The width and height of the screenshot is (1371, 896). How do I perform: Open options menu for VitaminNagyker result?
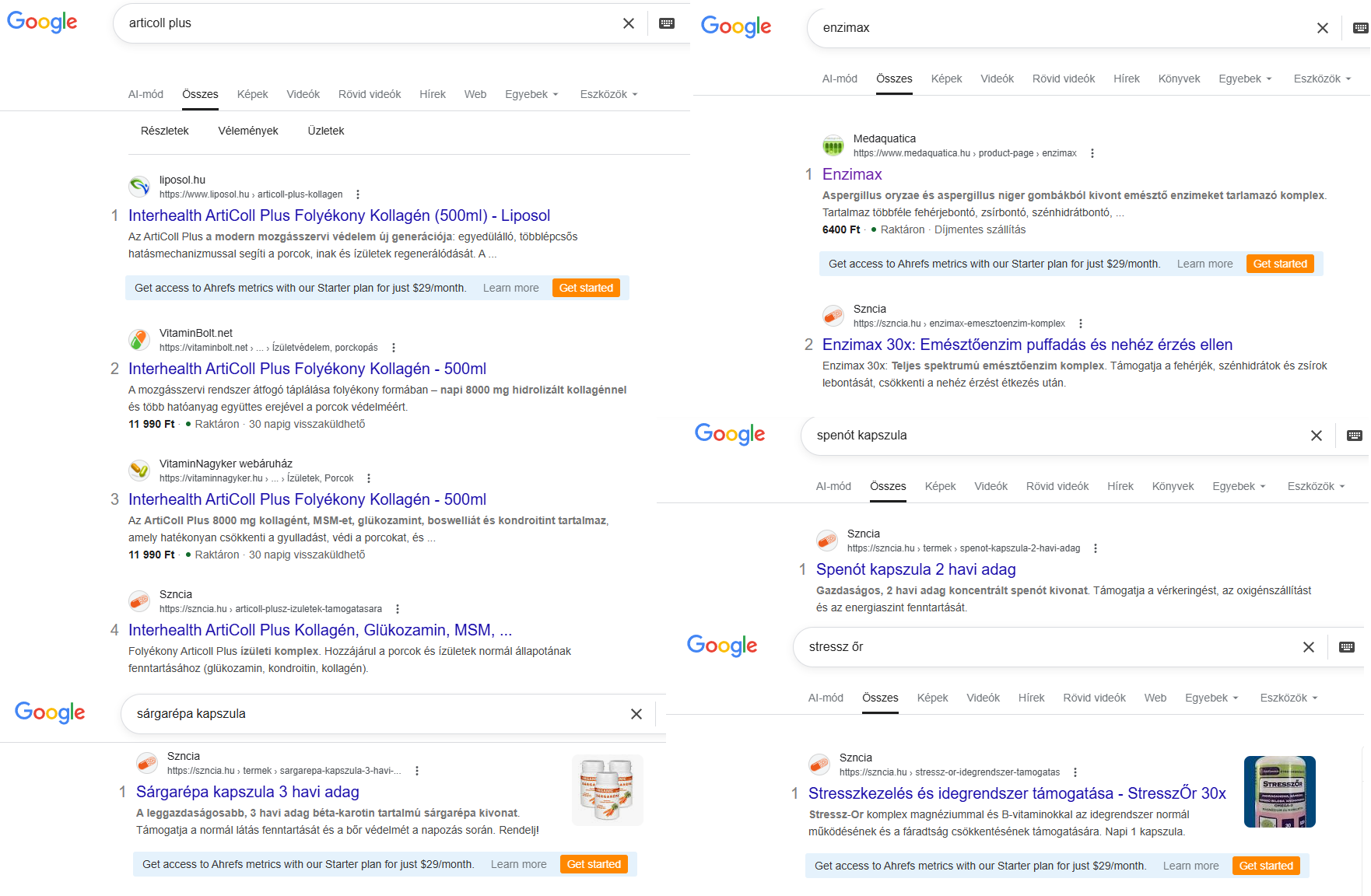coord(369,478)
